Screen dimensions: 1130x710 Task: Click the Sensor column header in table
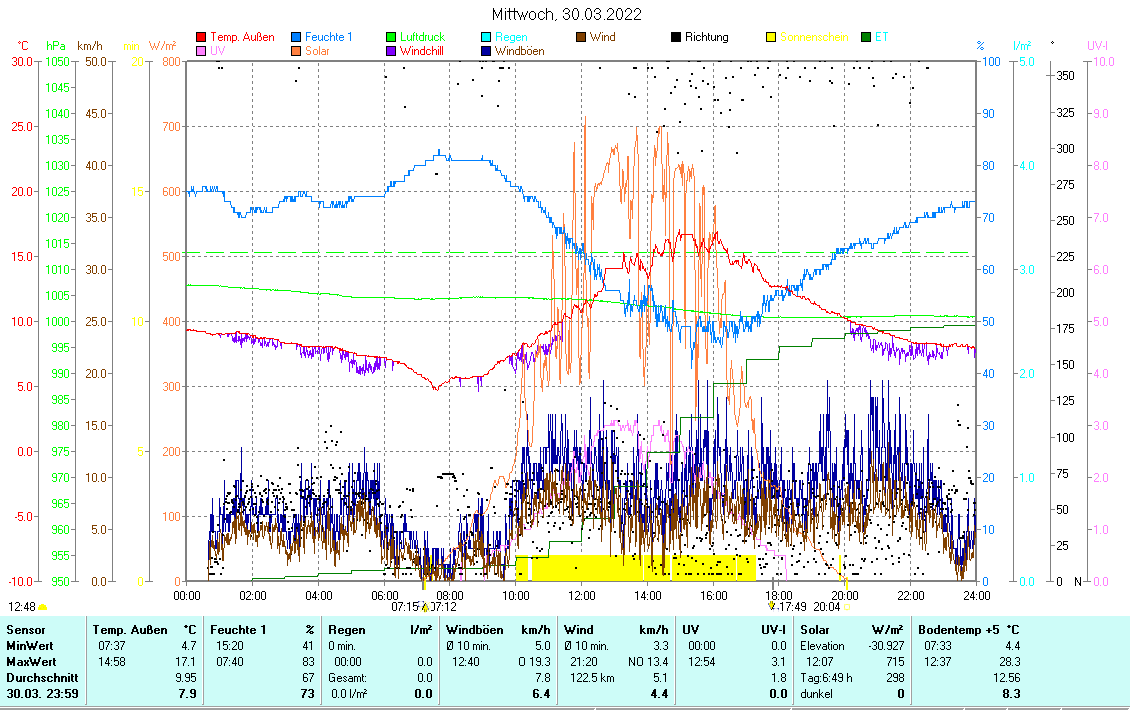pyautogui.click(x=26, y=630)
